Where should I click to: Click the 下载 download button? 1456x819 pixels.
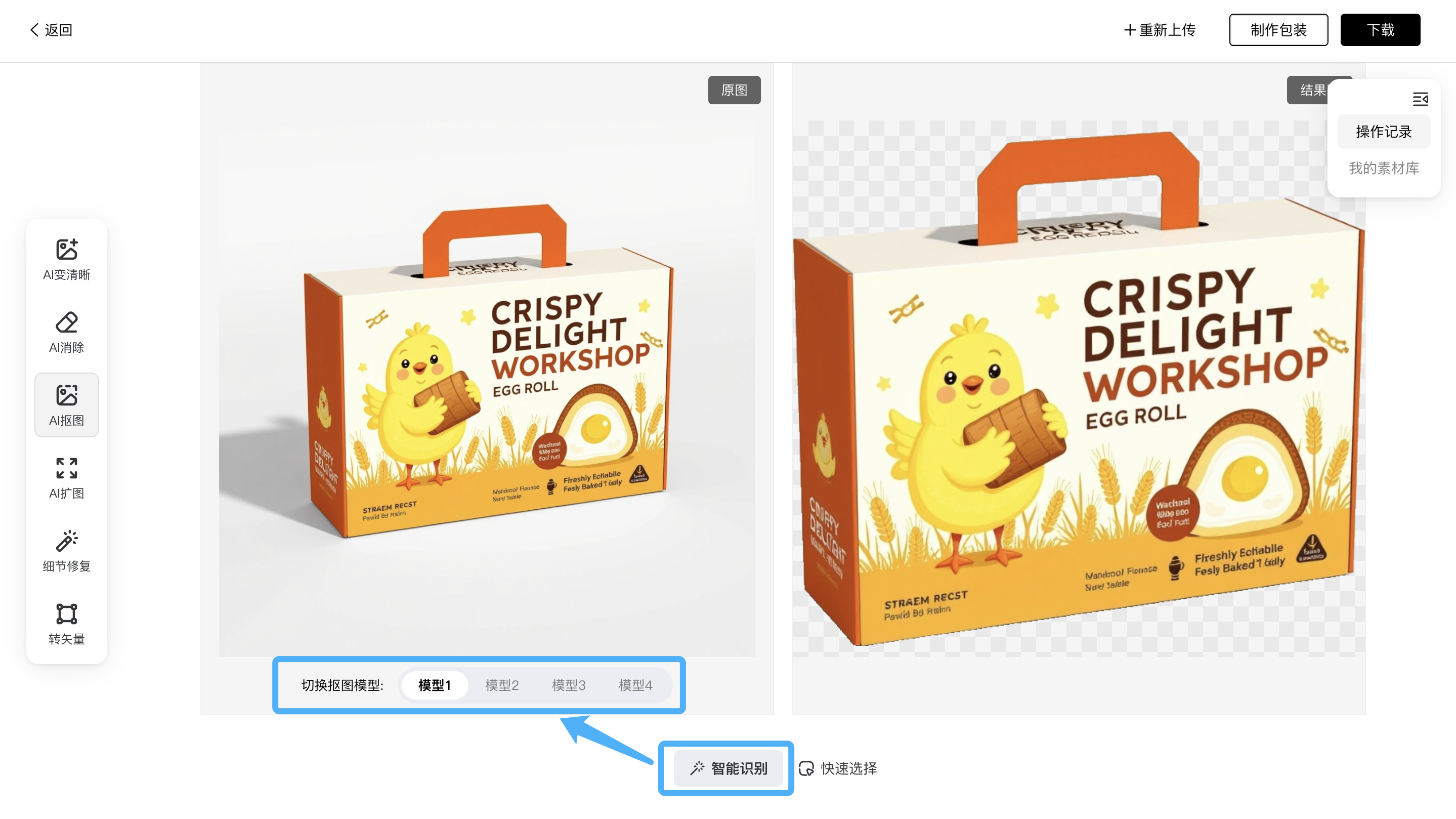click(1380, 30)
